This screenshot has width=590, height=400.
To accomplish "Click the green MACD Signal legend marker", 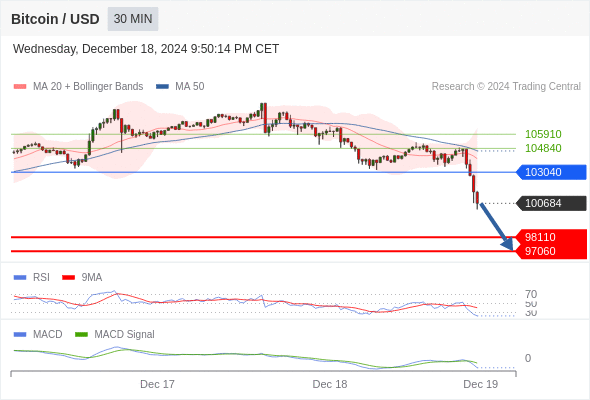I will pos(81,335).
